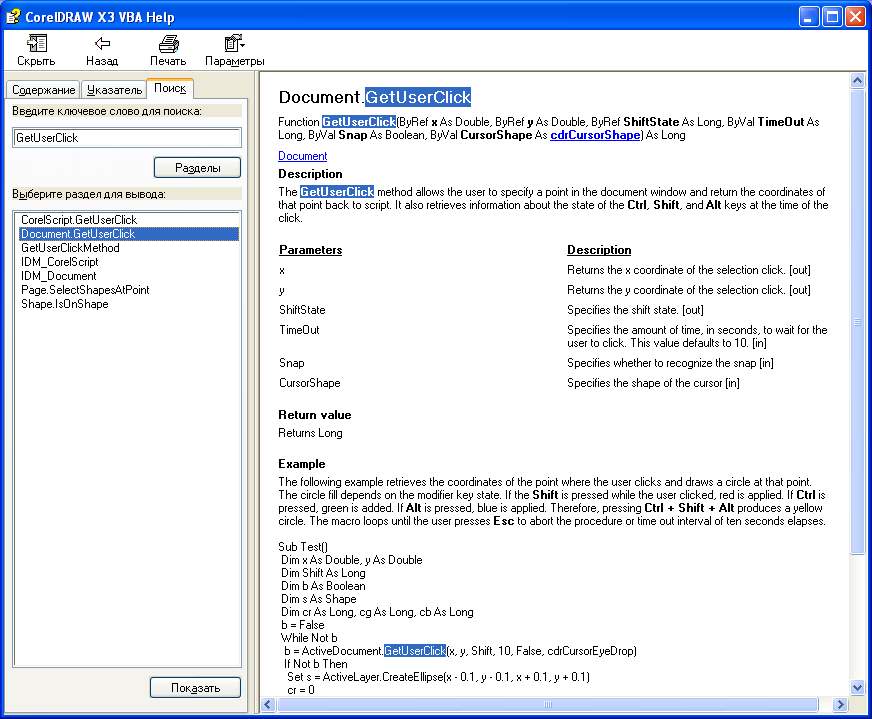The height and width of the screenshot is (719, 872).
Task: Click horizontal scrollbar left arrow
Action: [267, 705]
